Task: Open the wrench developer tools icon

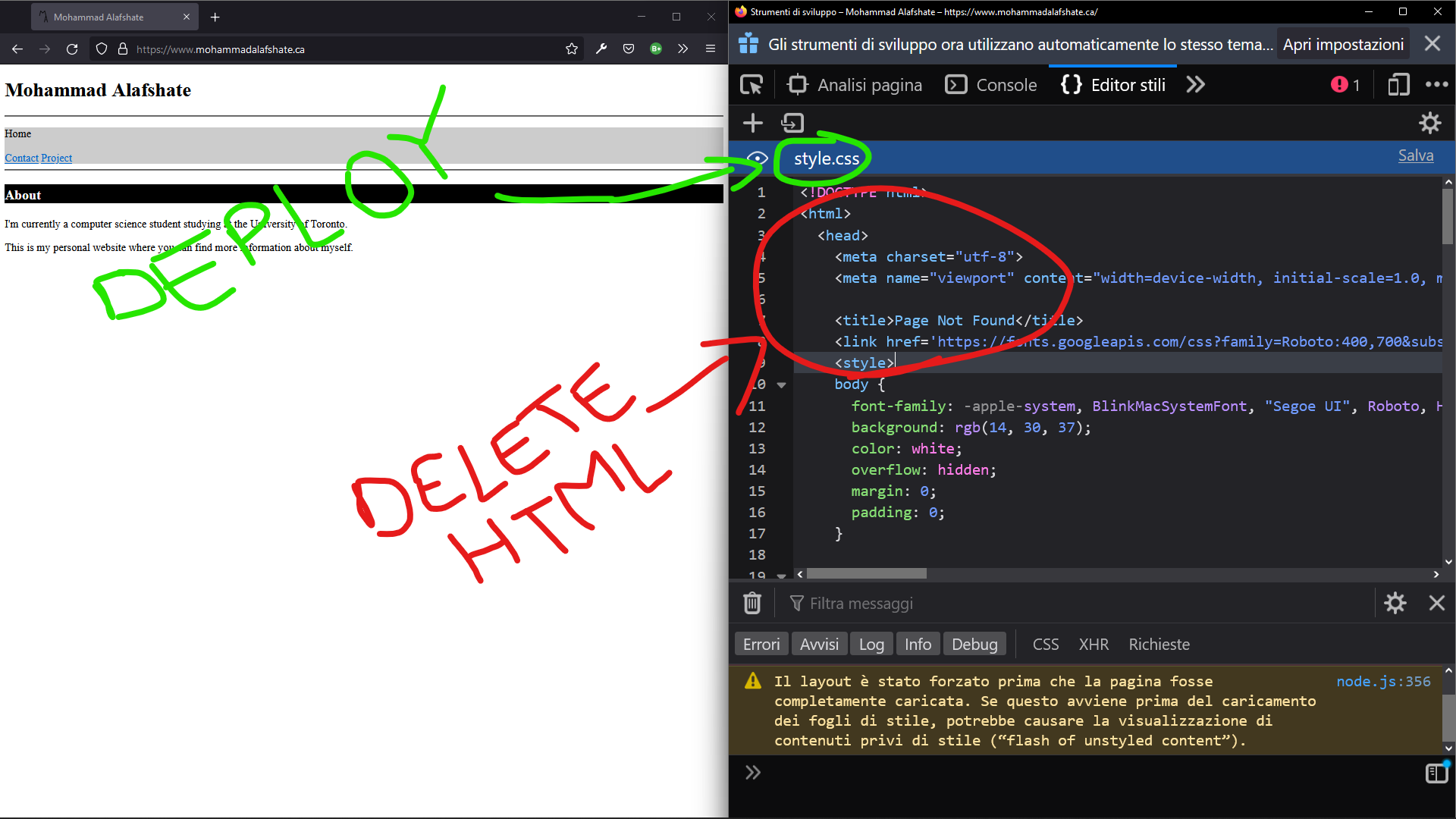Action: click(601, 49)
